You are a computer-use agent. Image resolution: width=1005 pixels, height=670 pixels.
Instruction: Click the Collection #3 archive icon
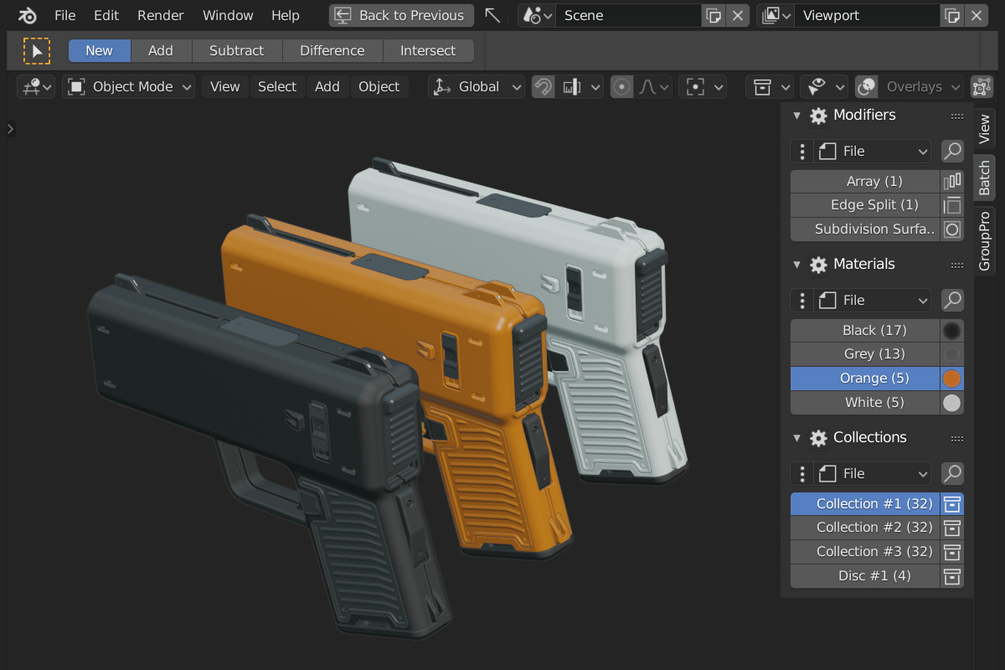point(952,552)
